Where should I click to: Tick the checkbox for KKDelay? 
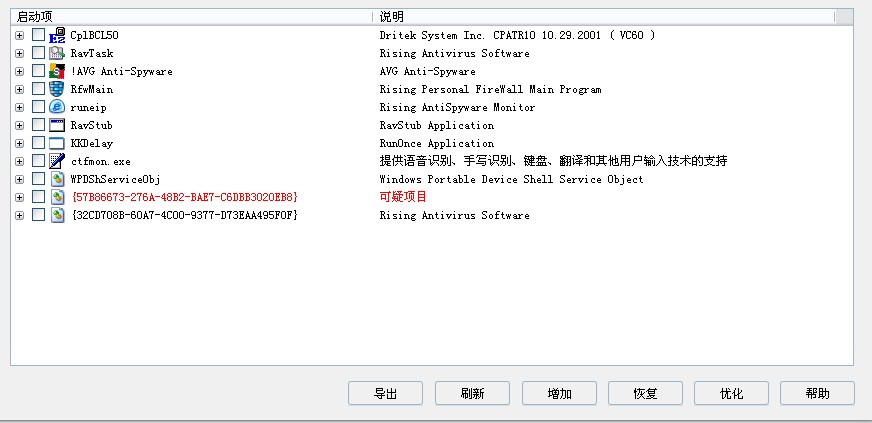pos(38,143)
